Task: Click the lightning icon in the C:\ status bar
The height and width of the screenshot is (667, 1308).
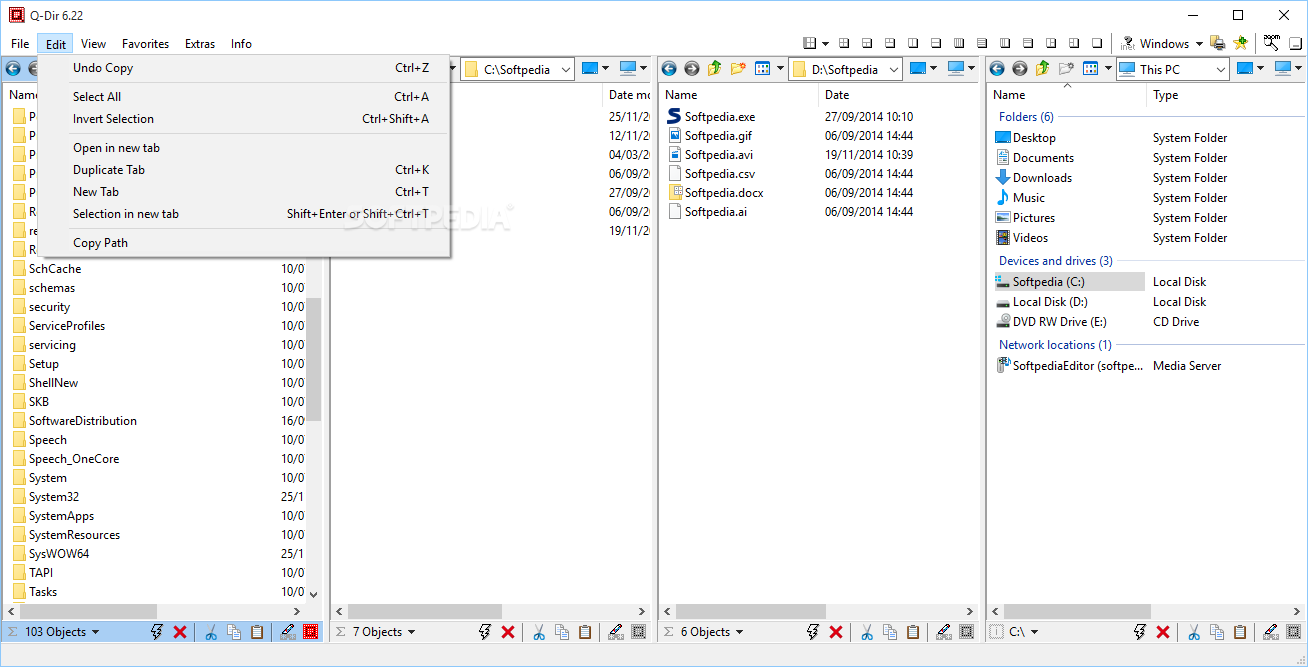Action: [1140, 632]
